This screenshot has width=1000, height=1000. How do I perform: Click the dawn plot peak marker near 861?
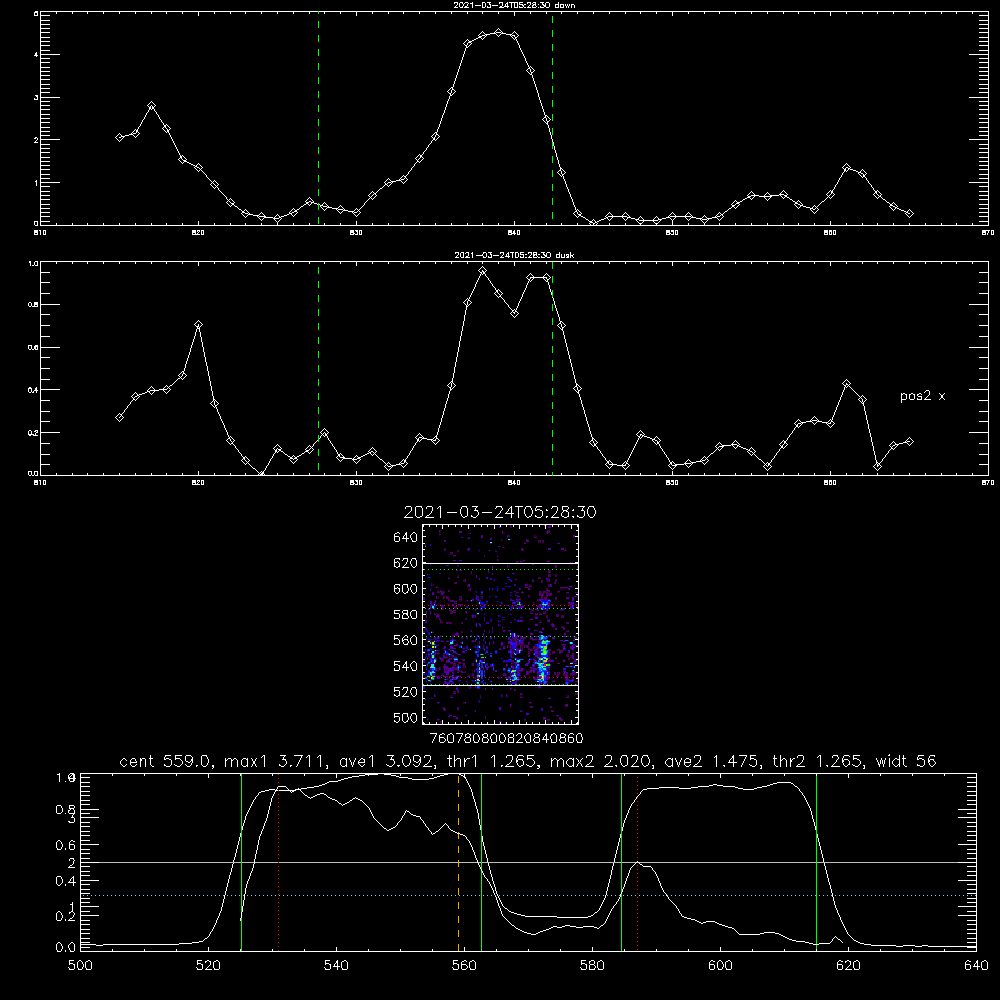846,168
